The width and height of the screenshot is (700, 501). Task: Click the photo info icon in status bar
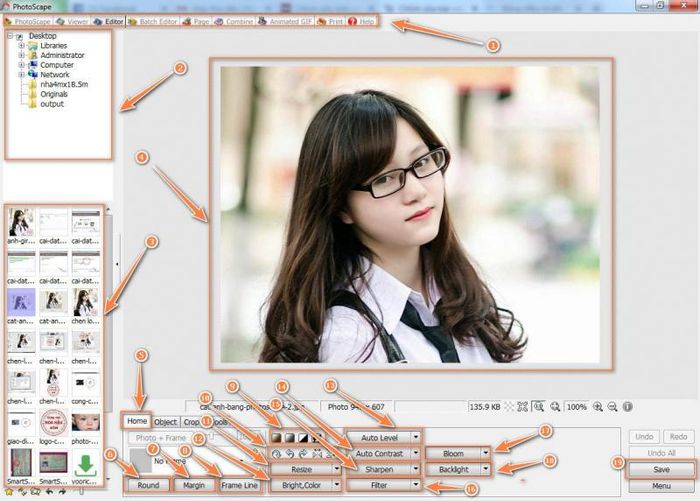coord(627,408)
